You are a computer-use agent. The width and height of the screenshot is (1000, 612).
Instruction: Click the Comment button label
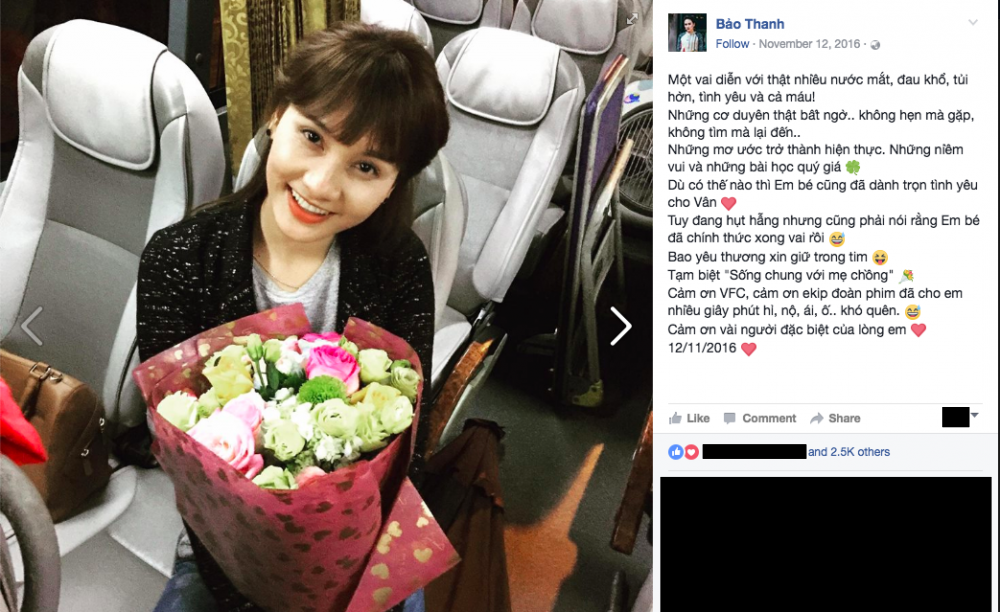coord(769,418)
